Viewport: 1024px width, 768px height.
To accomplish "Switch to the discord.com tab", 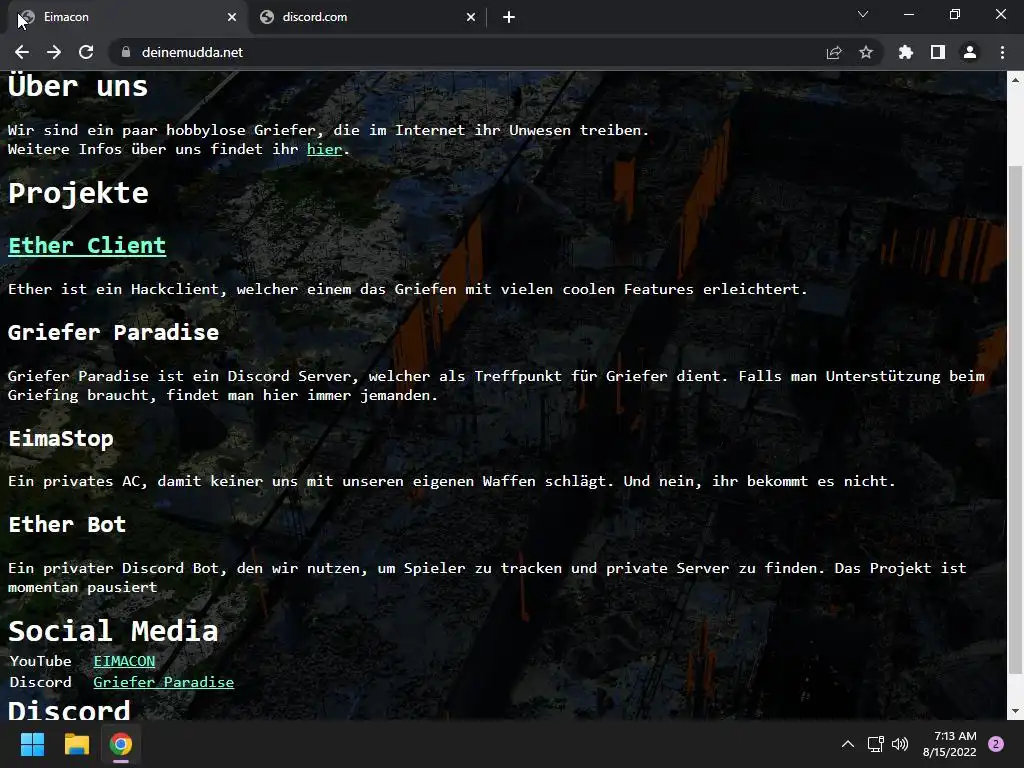I will tap(368, 17).
